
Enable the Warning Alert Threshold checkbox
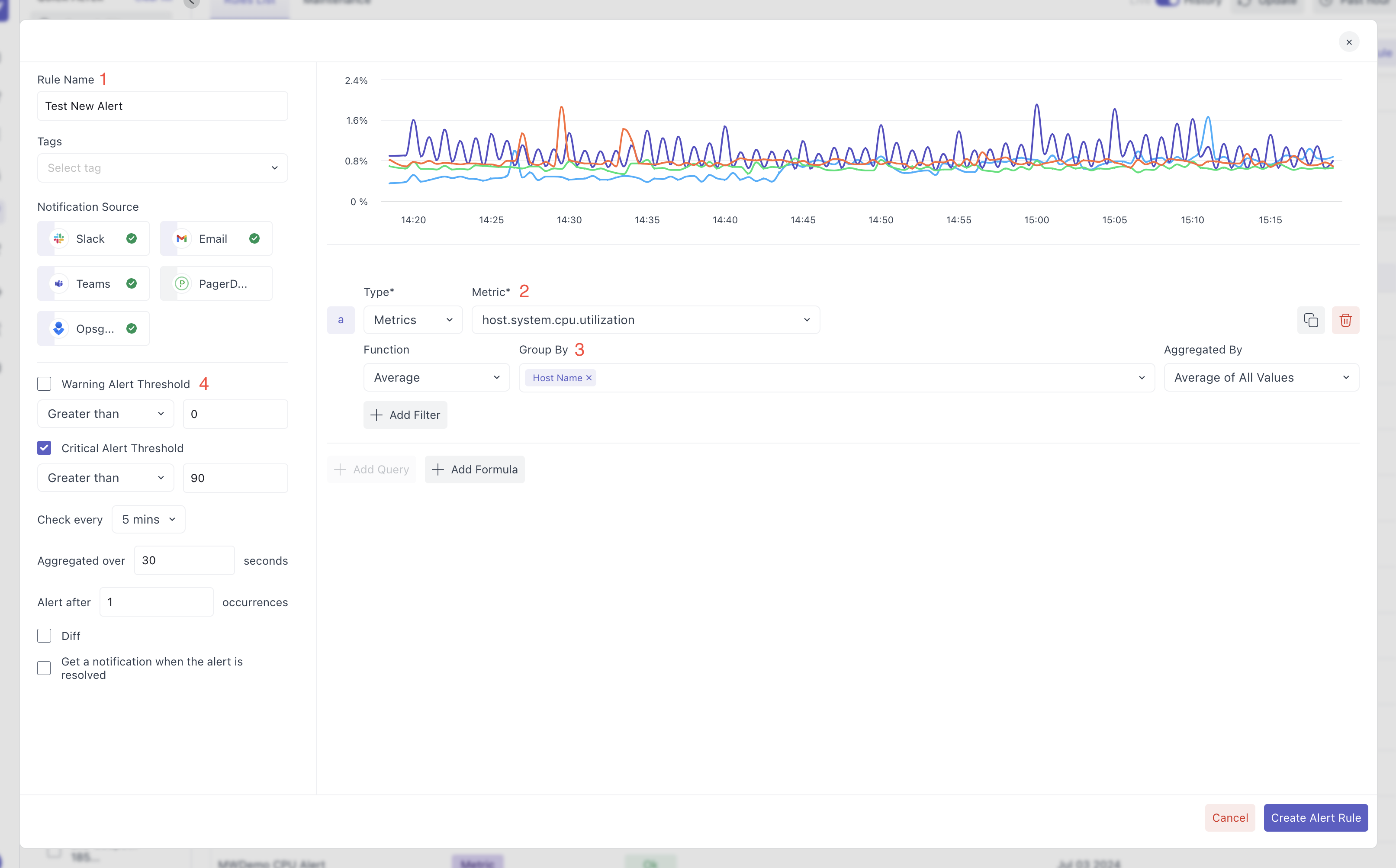pos(44,384)
